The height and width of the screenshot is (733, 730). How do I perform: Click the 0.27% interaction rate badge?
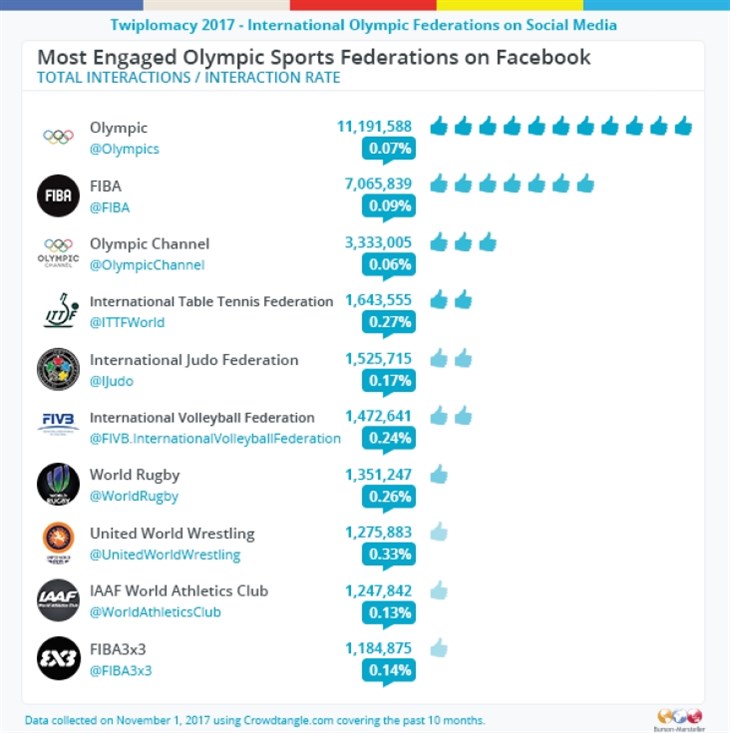pyautogui.click(x=389, y=323)
